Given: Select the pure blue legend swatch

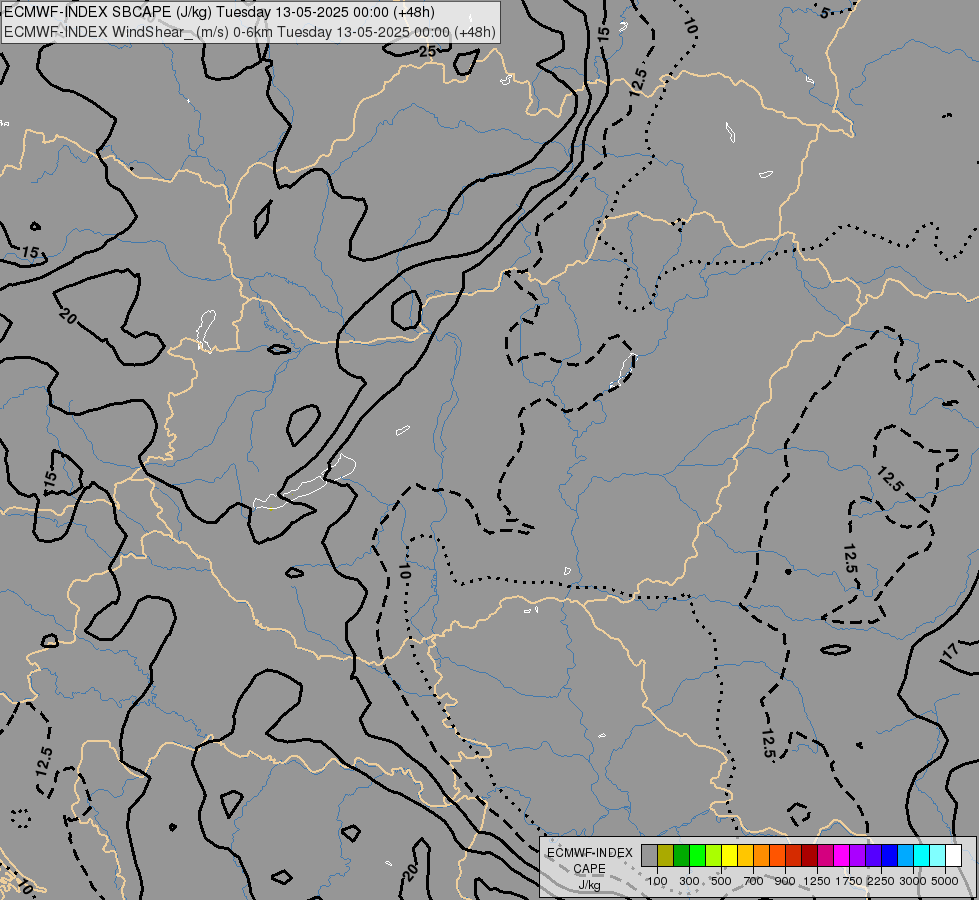Looking at the screenshot, I should coord(889,855).
